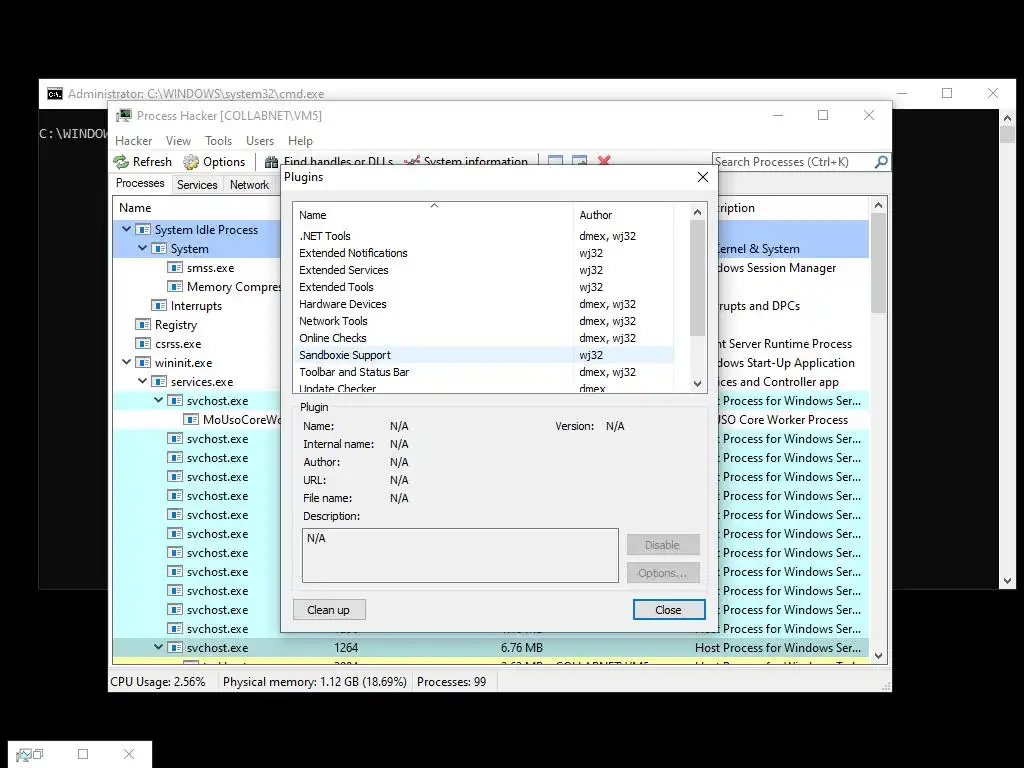Collapse the services.exe tree node
The height and width of the screenshot is (768, 1024).
click(x=142, y=381)
